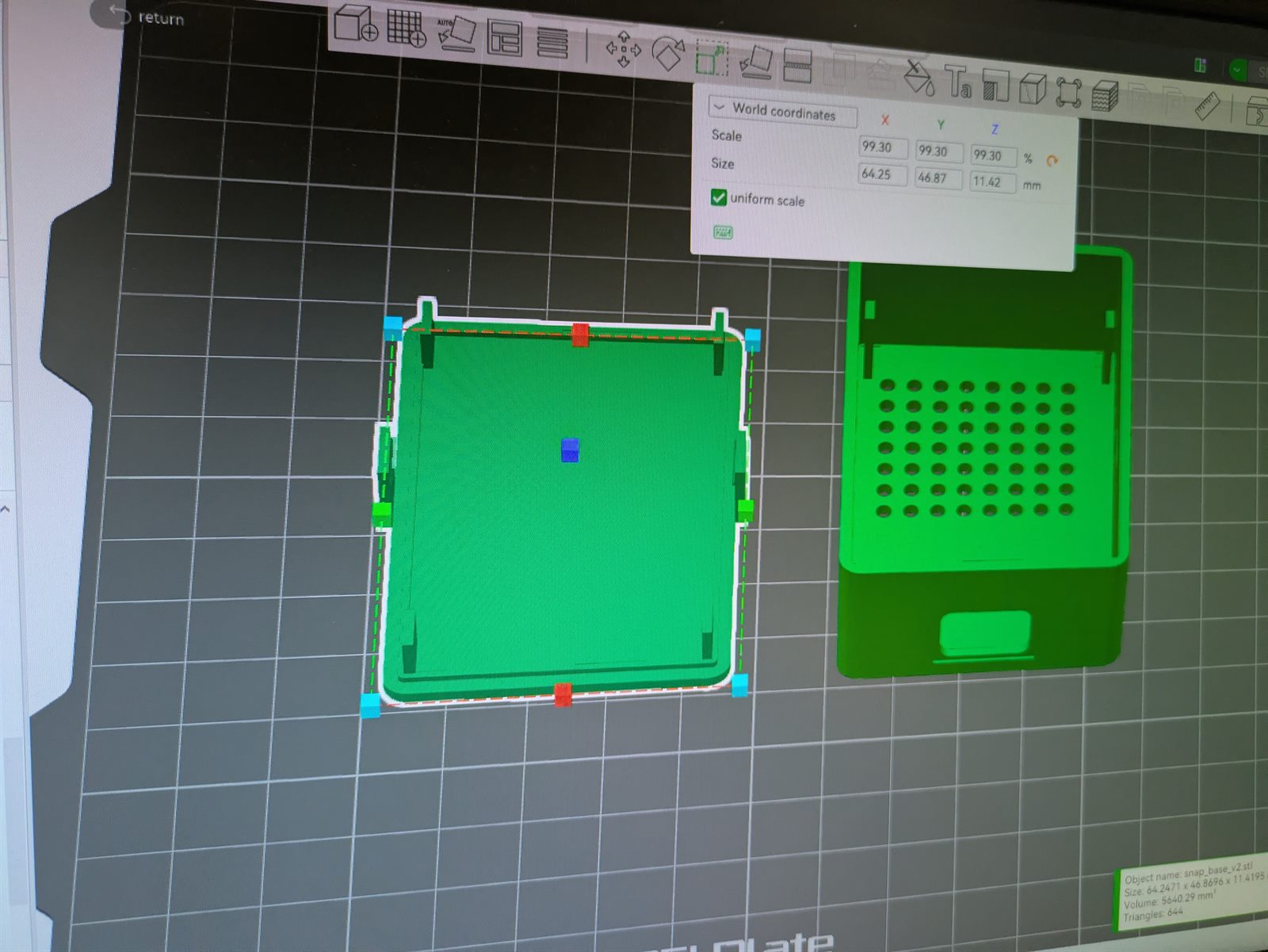The width and height of the screenshot is (1268, 952).
Task: Click the red scale handle at top edge
Action: click(x=580, y=335)
